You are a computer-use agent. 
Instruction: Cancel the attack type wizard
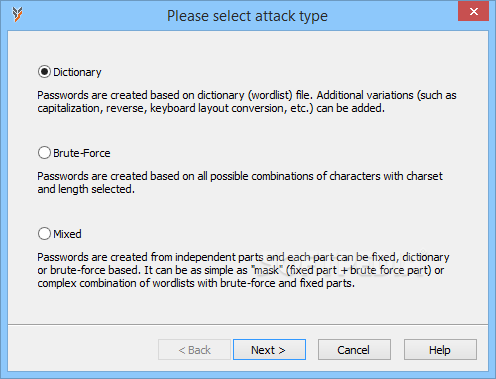click(x=354, y=350)
